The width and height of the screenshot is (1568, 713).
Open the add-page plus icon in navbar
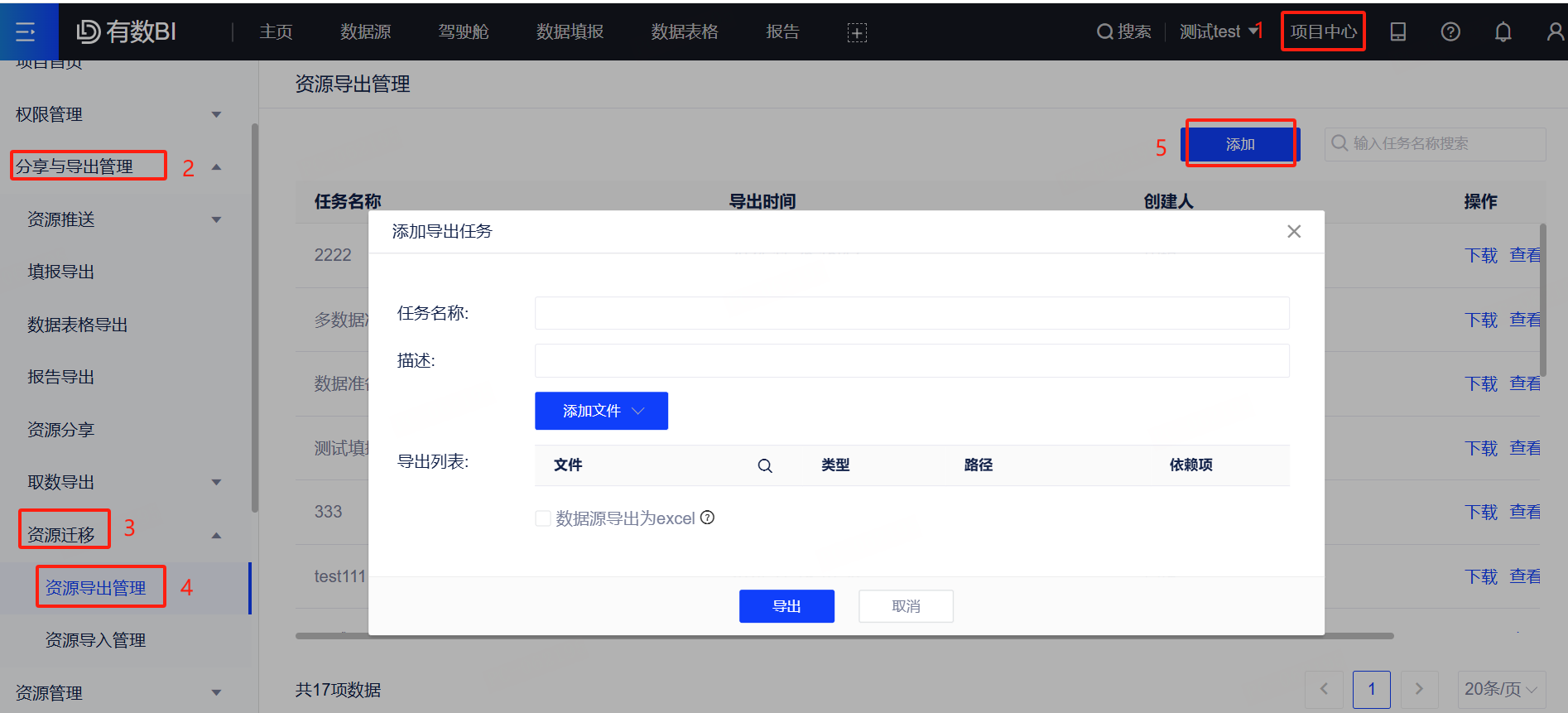click(857, 33)
